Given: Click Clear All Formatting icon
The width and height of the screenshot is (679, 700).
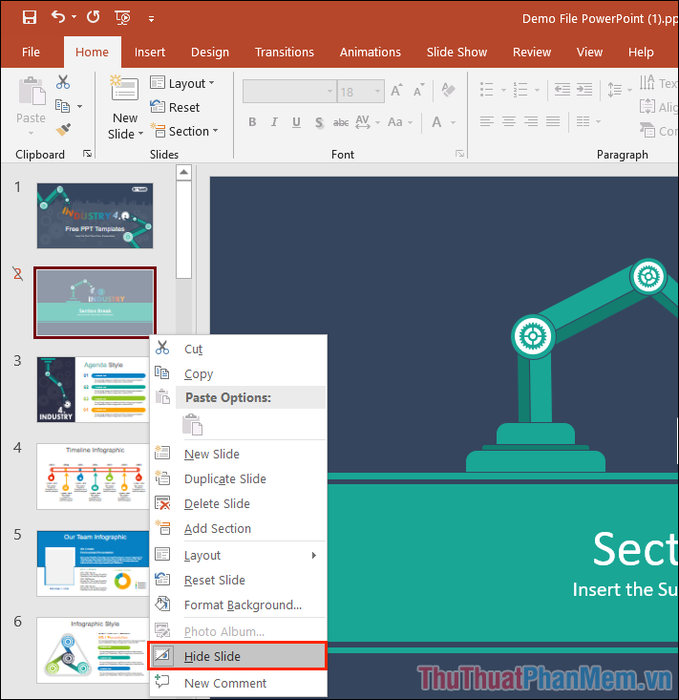Looking at the screenshot, I should [x=448, y=90].
